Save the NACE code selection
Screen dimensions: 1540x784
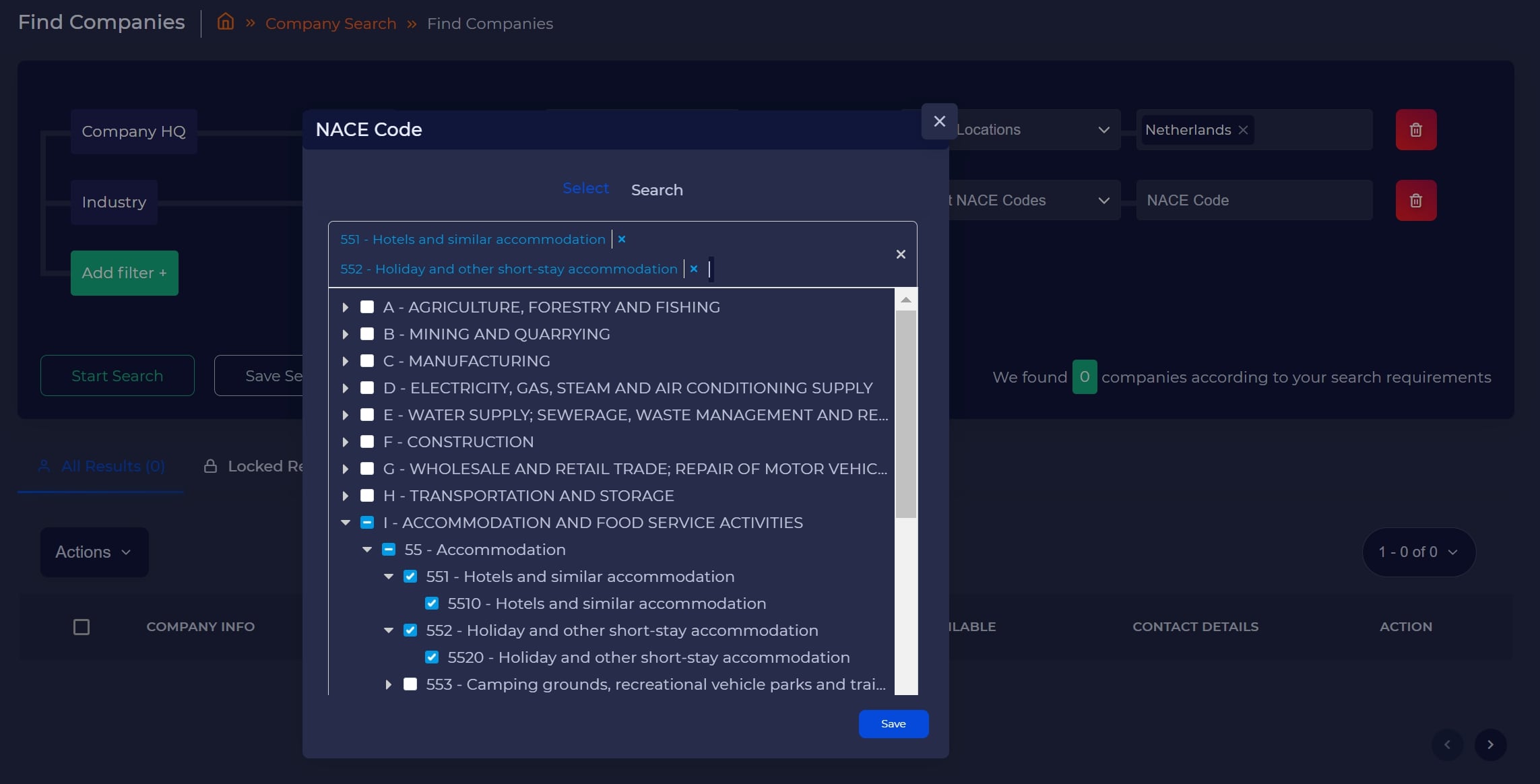(893, 724)
